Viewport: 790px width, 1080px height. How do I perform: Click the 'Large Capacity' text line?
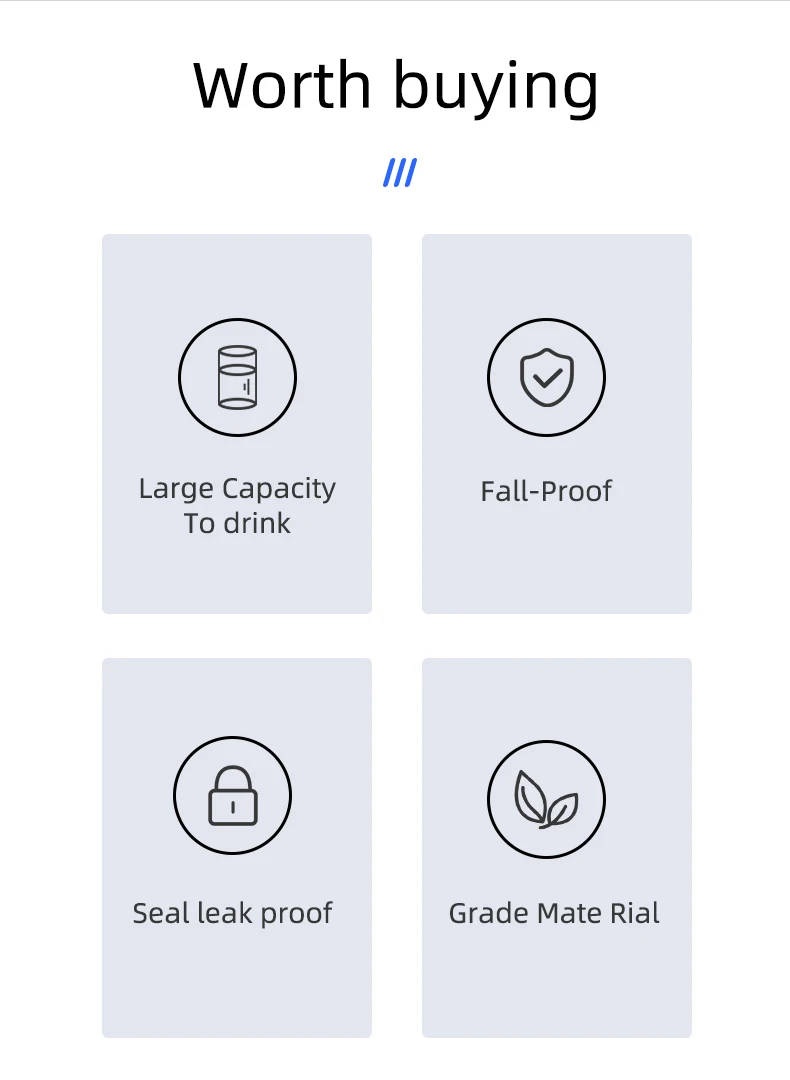(x=237, y=489)
